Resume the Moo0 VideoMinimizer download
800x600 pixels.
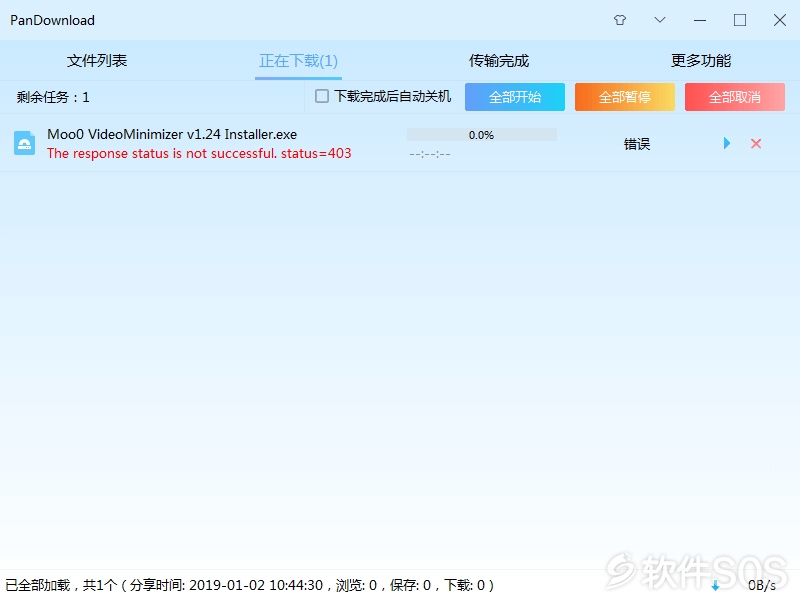click(x=727, y=143)
